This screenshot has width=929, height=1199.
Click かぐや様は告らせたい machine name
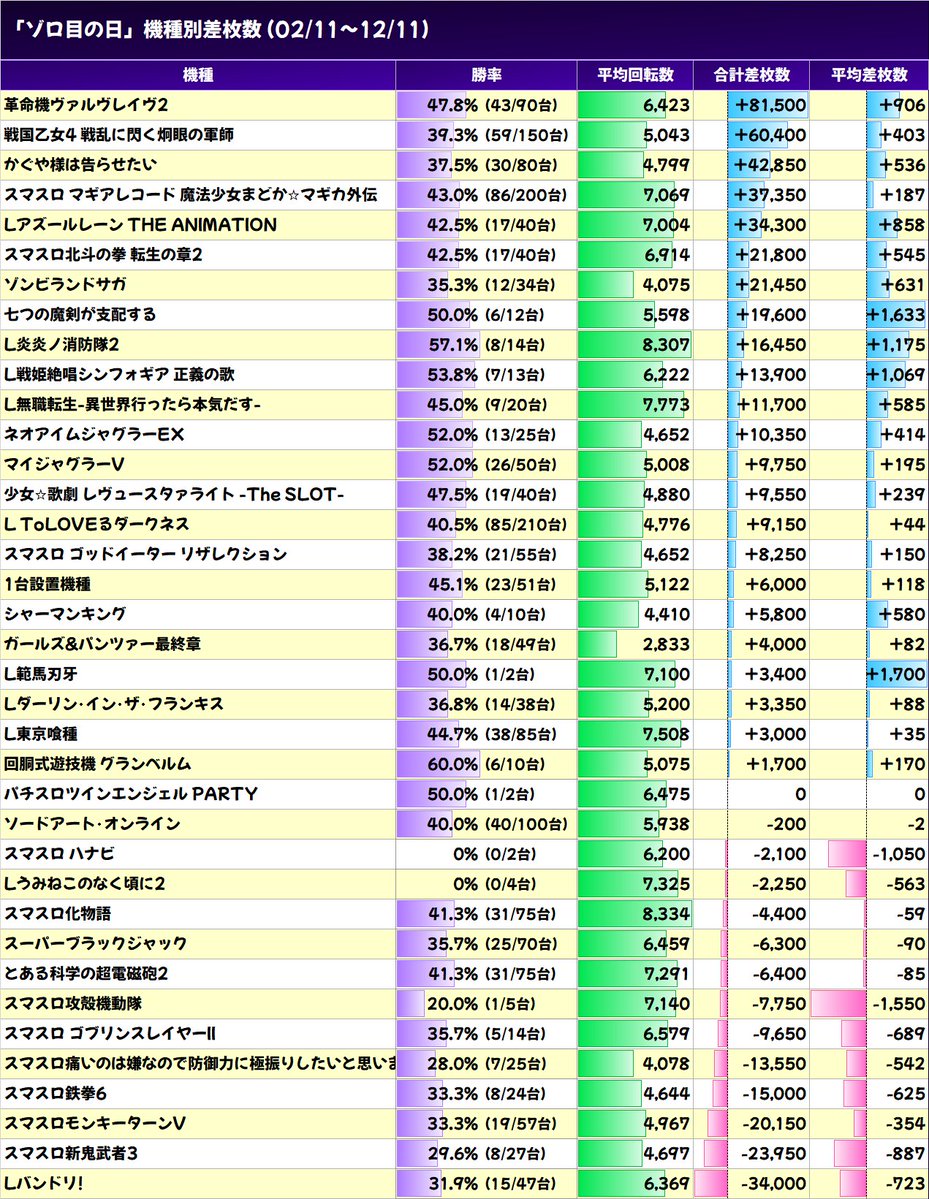pos(80,165)
